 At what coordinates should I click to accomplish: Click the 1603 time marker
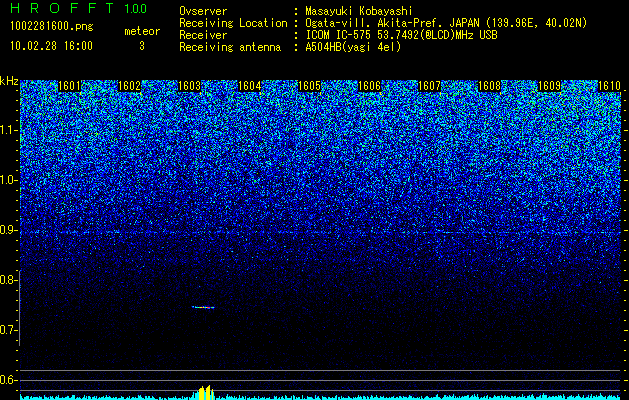click(x=189, y=86)
